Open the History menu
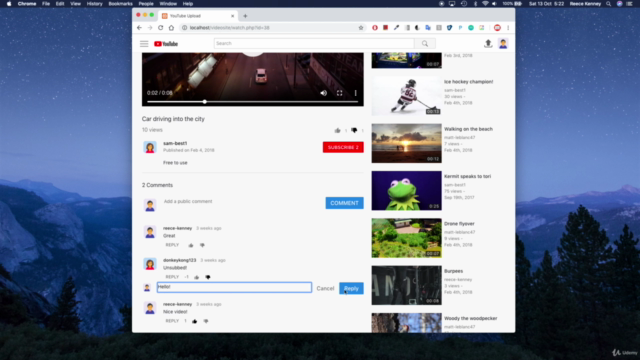 94,4
